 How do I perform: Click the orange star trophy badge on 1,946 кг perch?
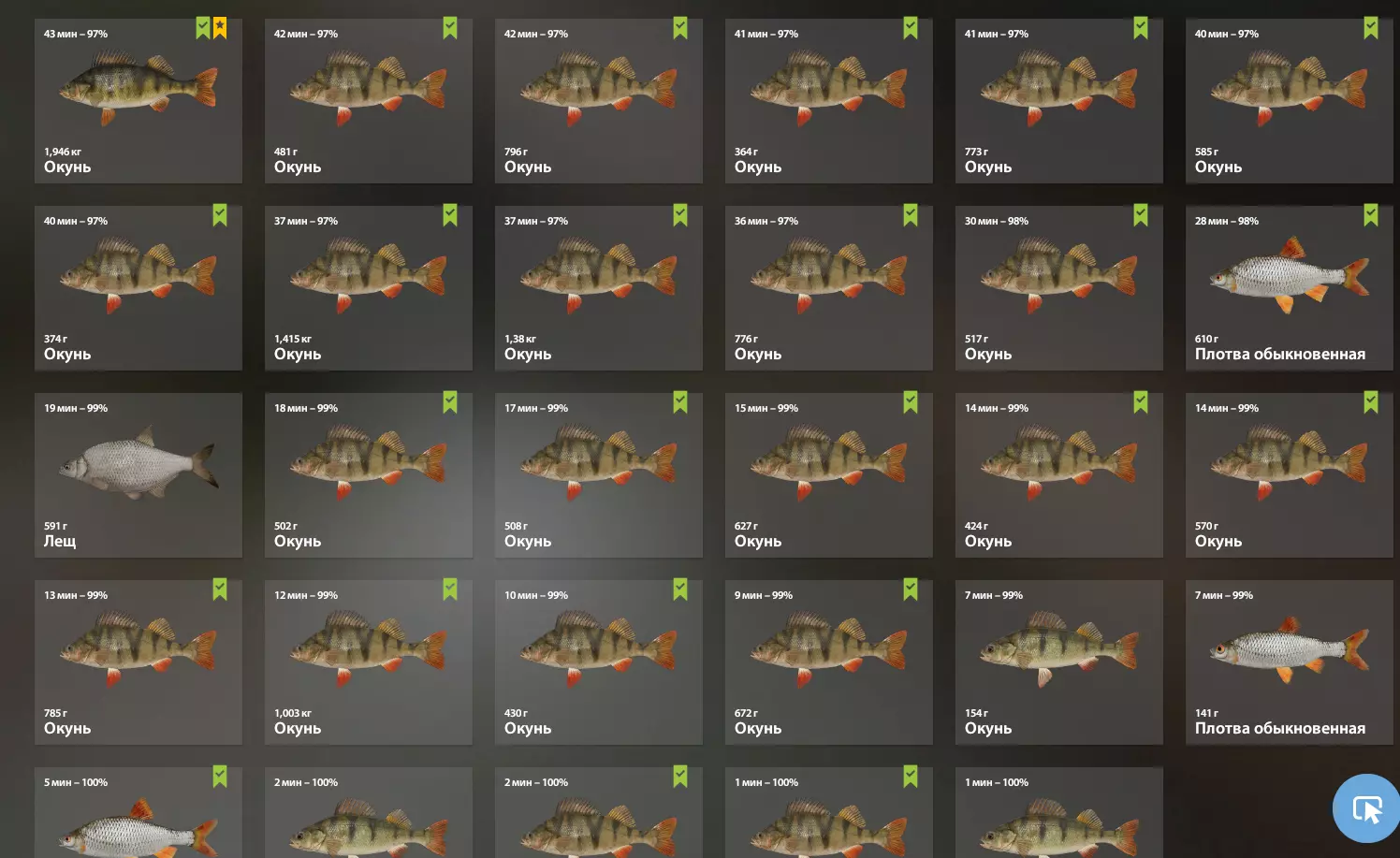[220, 28]
